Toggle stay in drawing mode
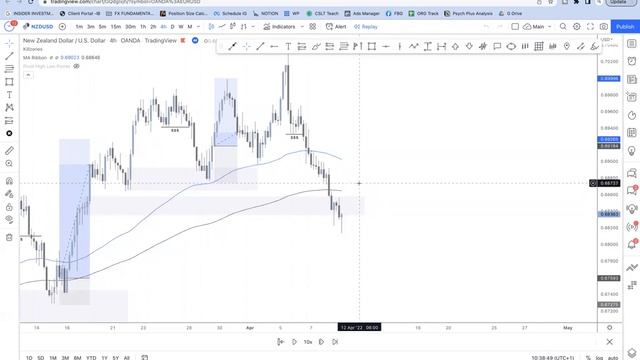The height and width of the screenshot is (360, 640). pos(9,194)
